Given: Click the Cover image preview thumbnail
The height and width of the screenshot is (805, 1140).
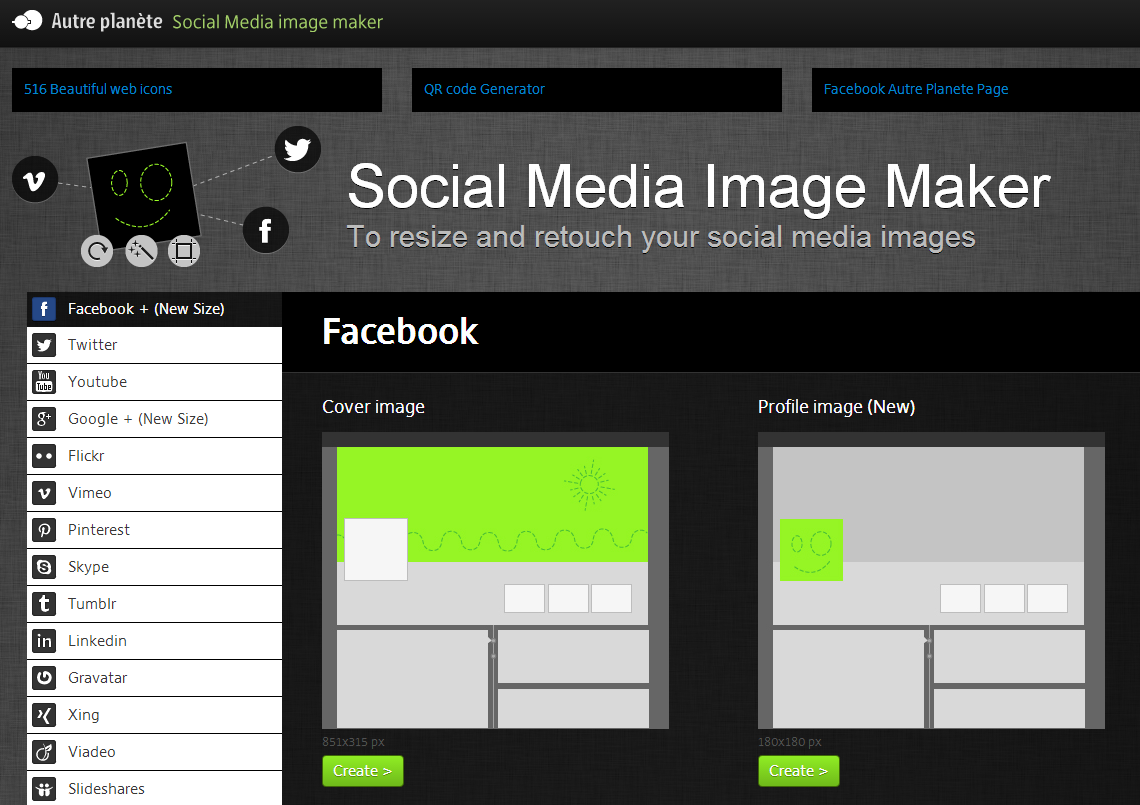Looking at the screenshot, I should [x=495, y=580].
